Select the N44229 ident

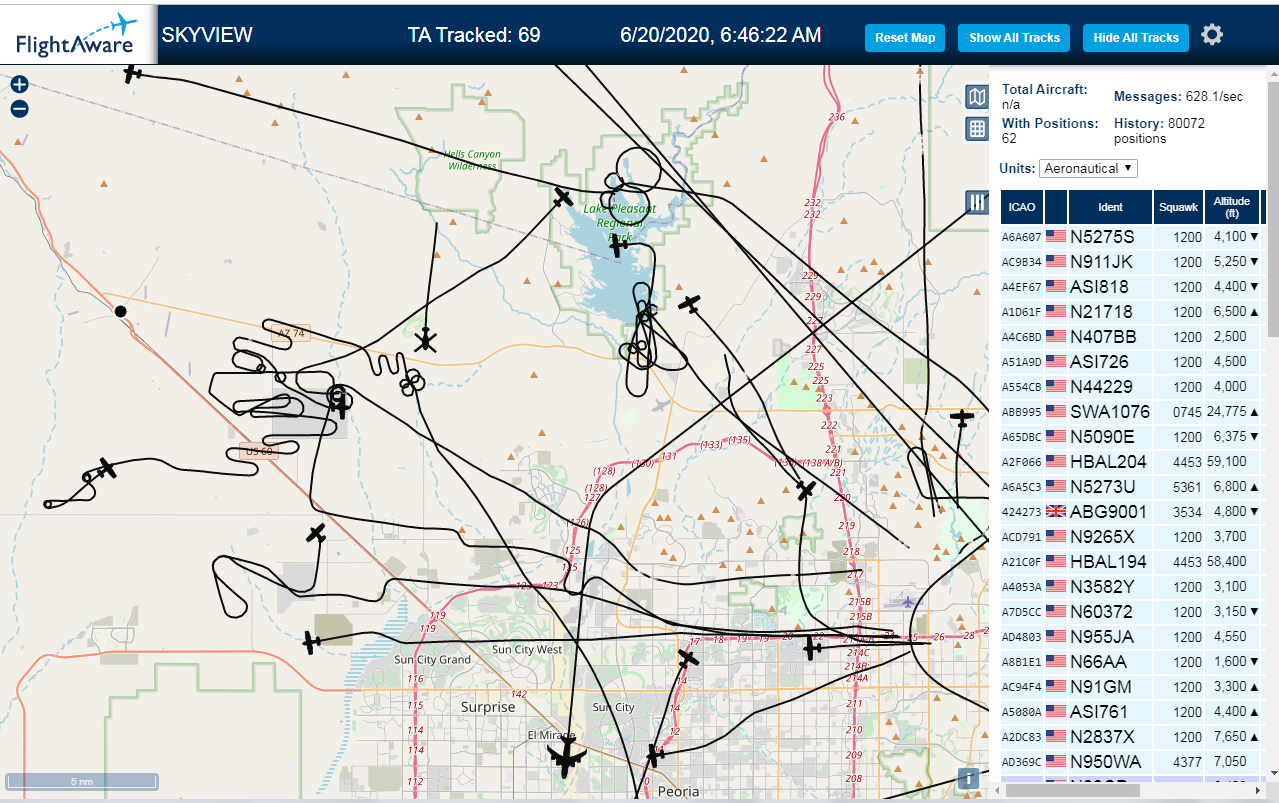[x=1103, y=387]
